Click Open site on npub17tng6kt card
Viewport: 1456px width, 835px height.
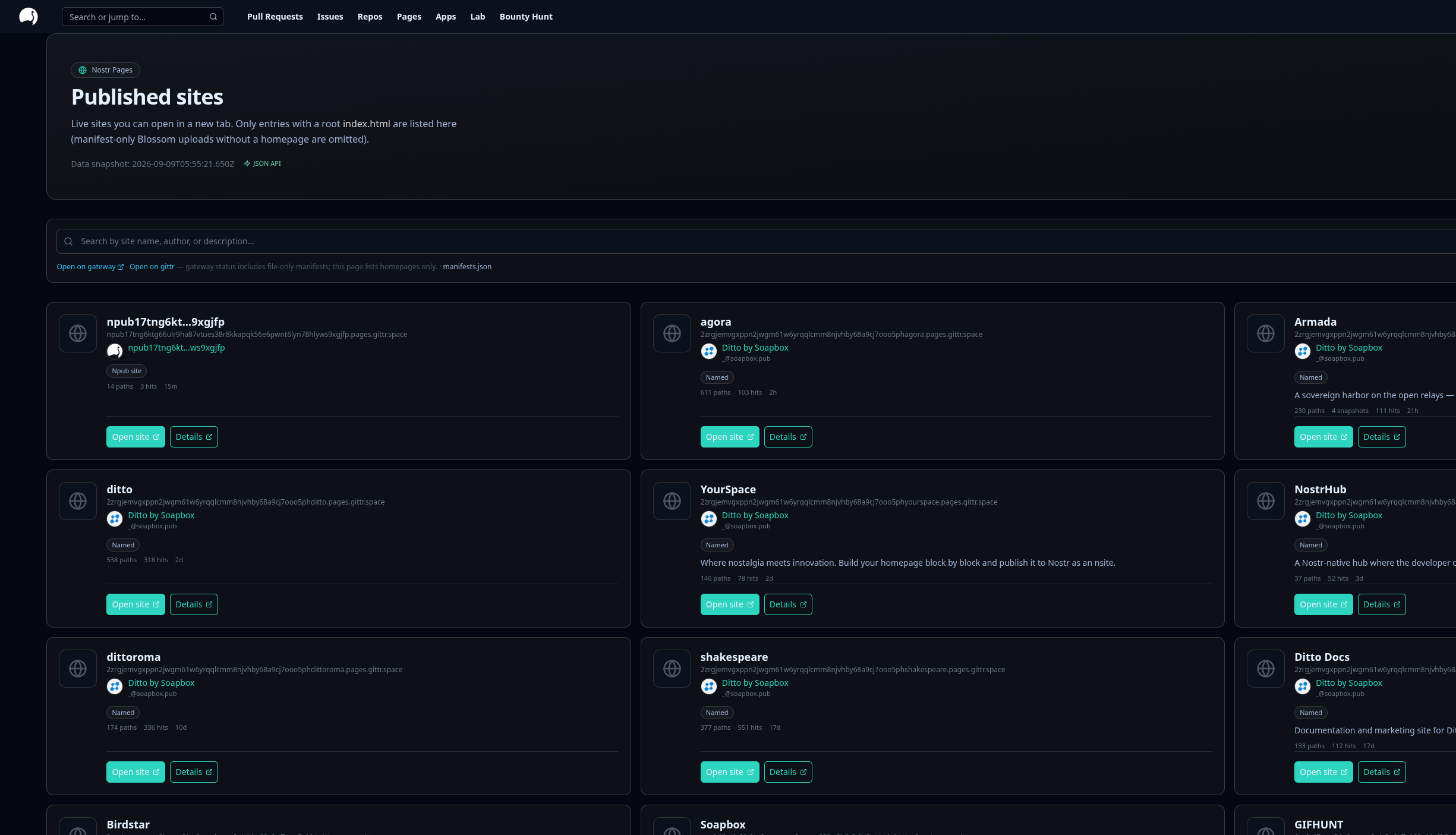[135, 437]
